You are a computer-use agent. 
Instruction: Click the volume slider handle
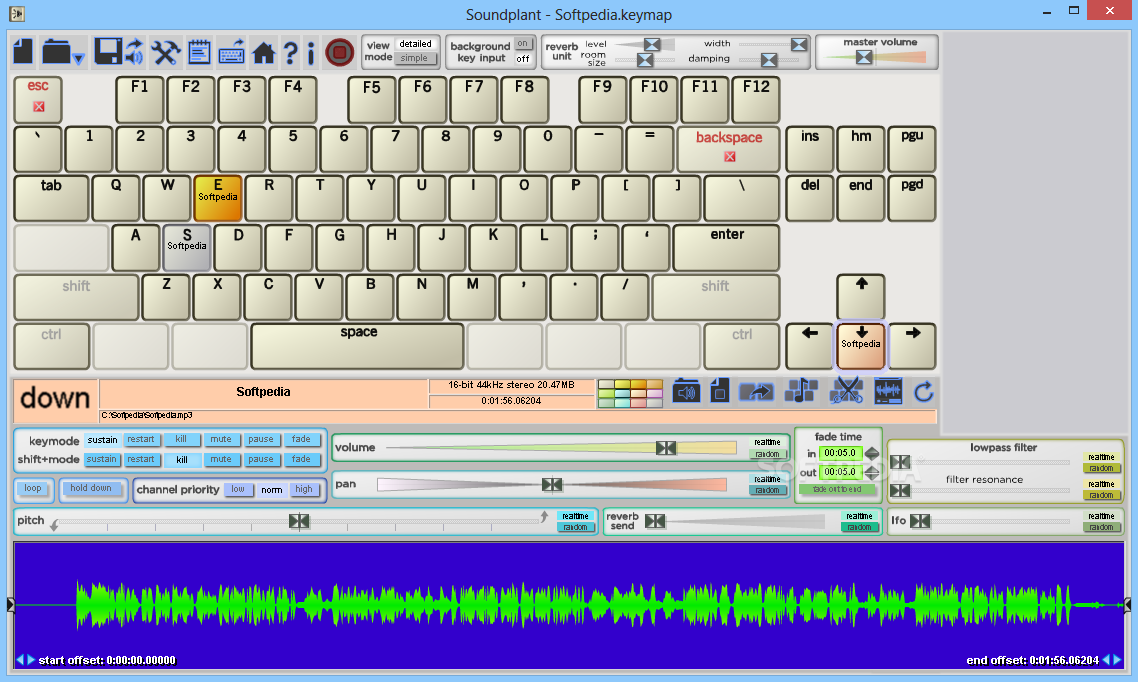[666, 448]
